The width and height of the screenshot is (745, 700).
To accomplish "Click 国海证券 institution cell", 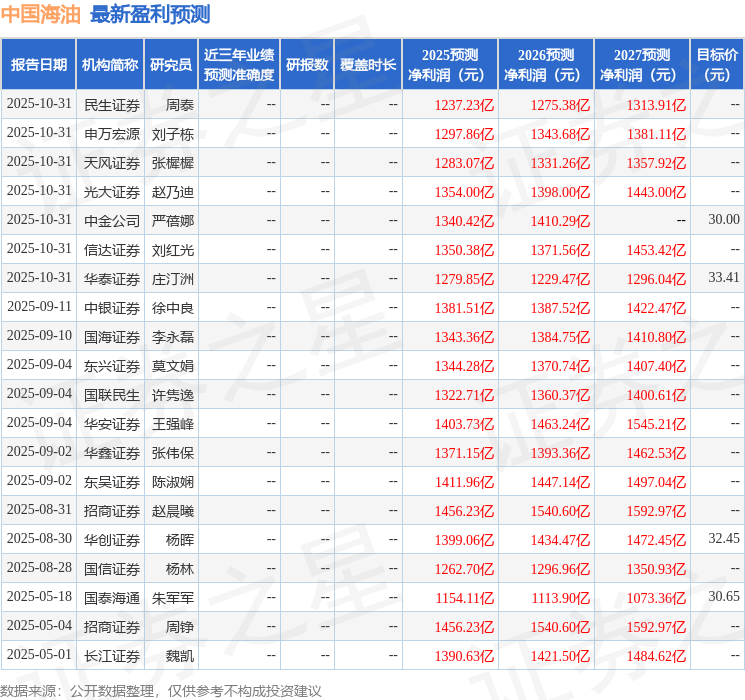I will coord(112,337).
